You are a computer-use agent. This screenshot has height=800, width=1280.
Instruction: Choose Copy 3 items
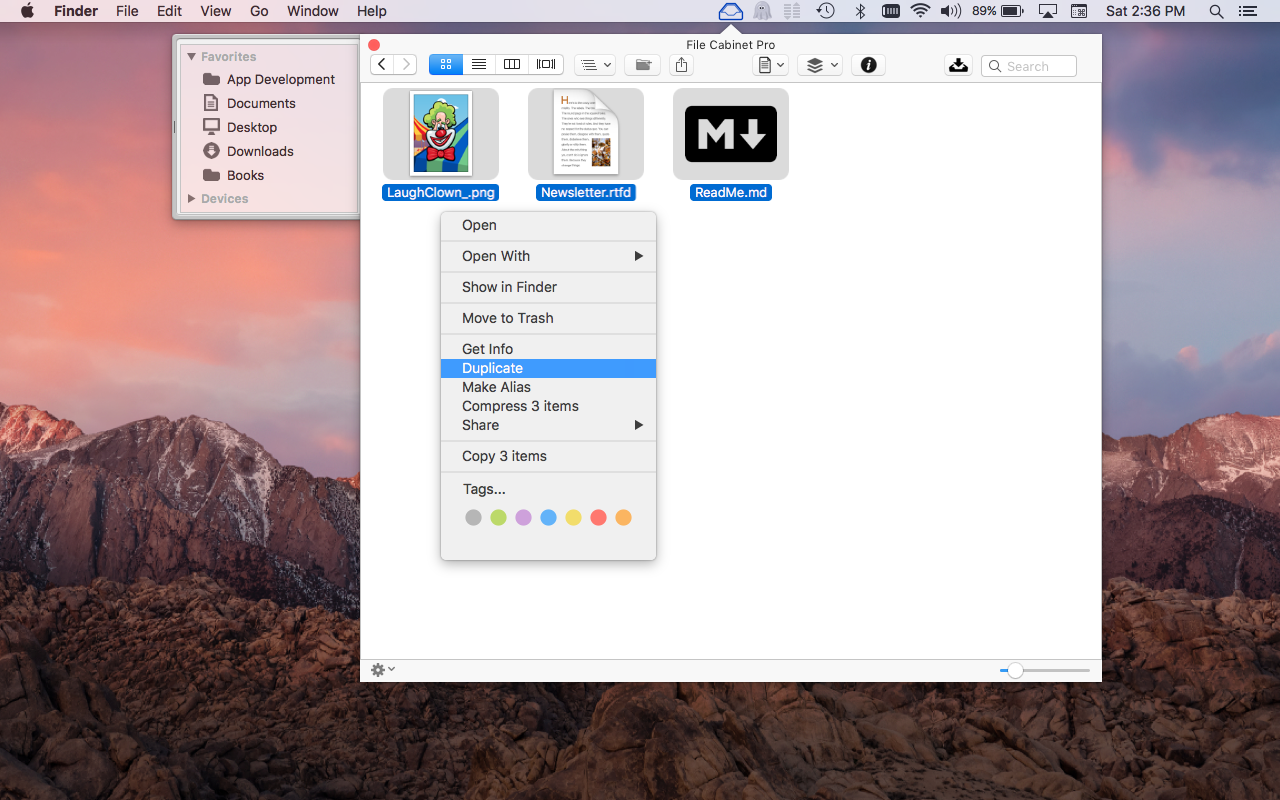[548, 456]
